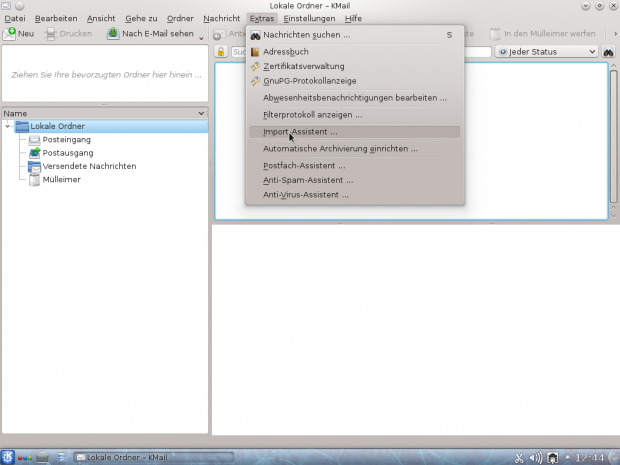Click the Zertifikatsverwaltung icon in Extras menu
Screen dimensions: 620x465
(x=255, y=66)
